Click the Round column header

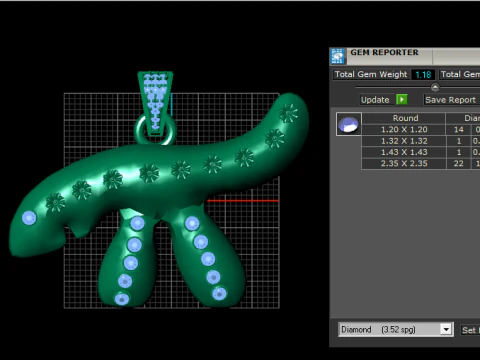(x=405, y=118)
